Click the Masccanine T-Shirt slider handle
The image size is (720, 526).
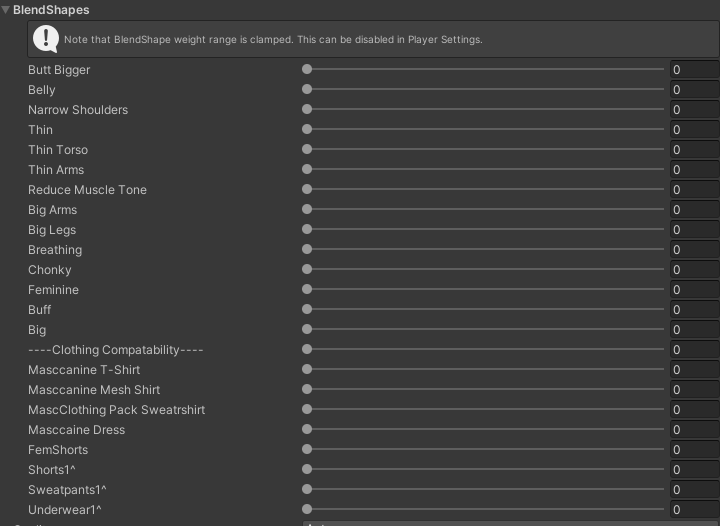pos(307,370)
